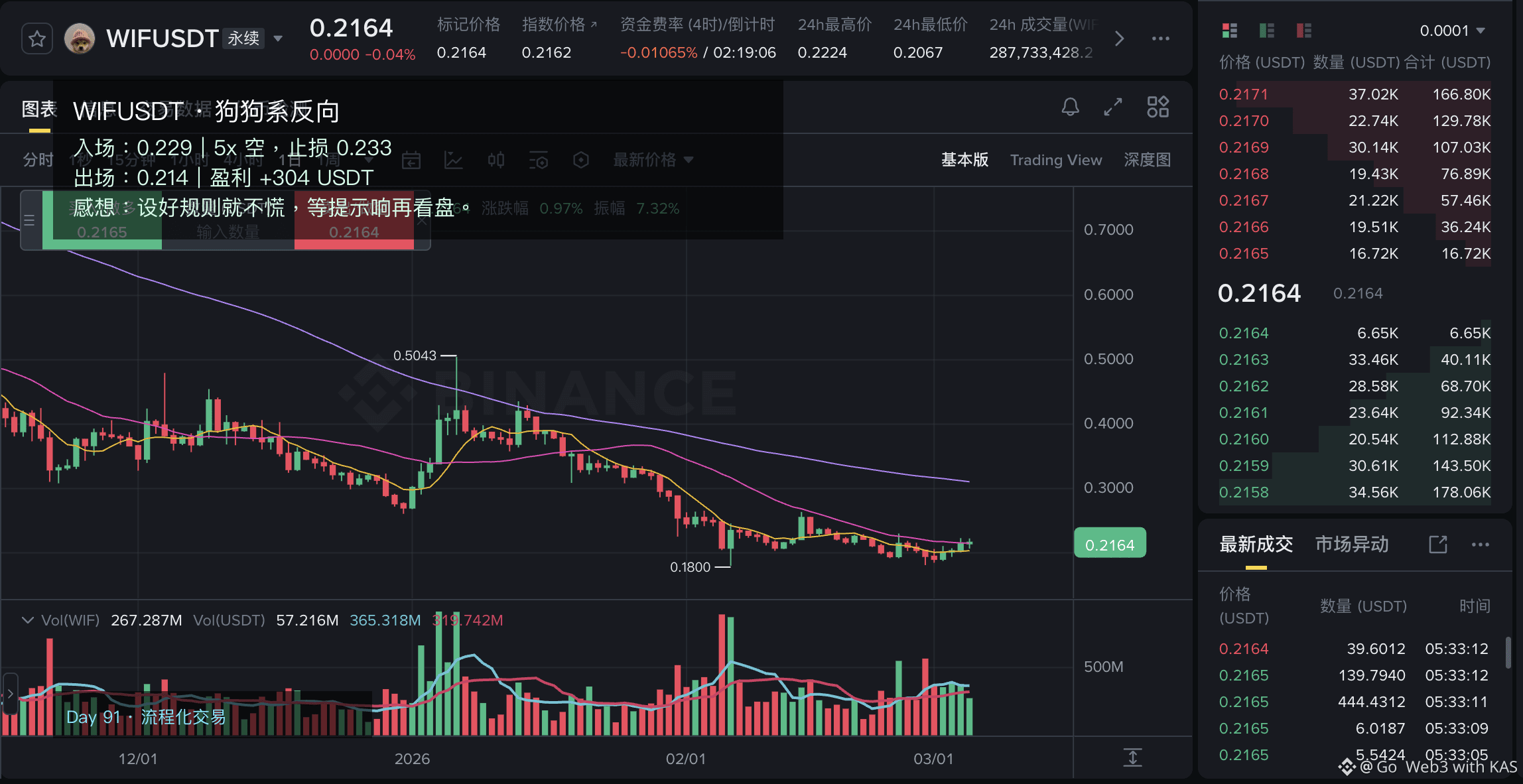1523x784 pixels.
Task: Select the 分时 time-line interval
Action: 38,160
